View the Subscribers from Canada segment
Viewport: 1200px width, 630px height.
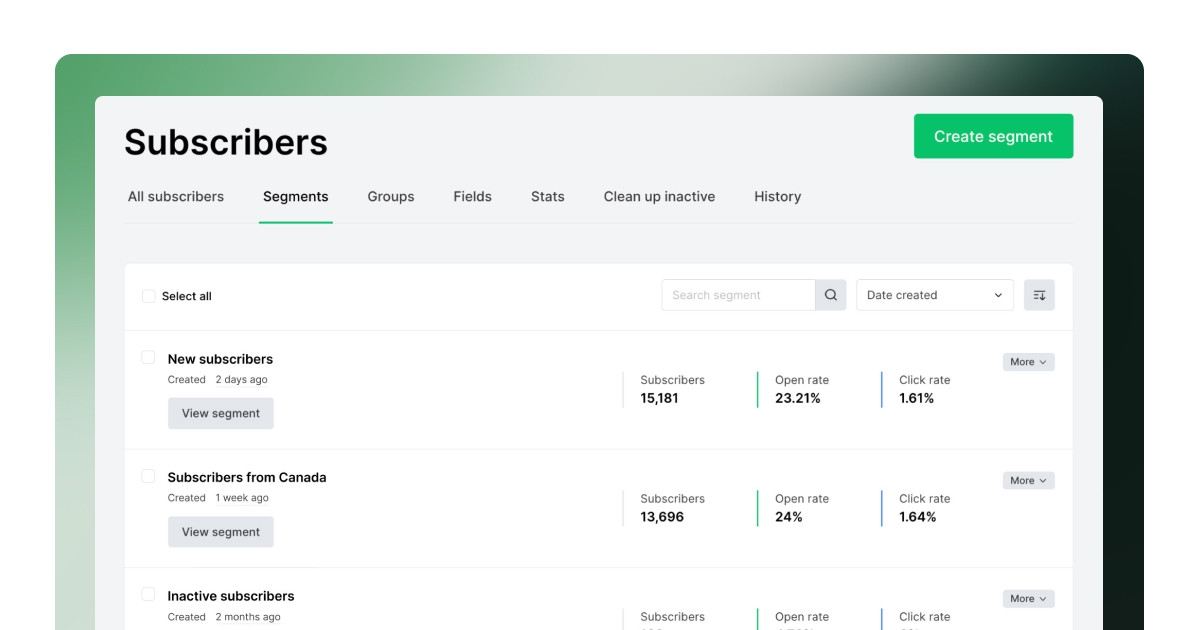click(x=220, y=532)
